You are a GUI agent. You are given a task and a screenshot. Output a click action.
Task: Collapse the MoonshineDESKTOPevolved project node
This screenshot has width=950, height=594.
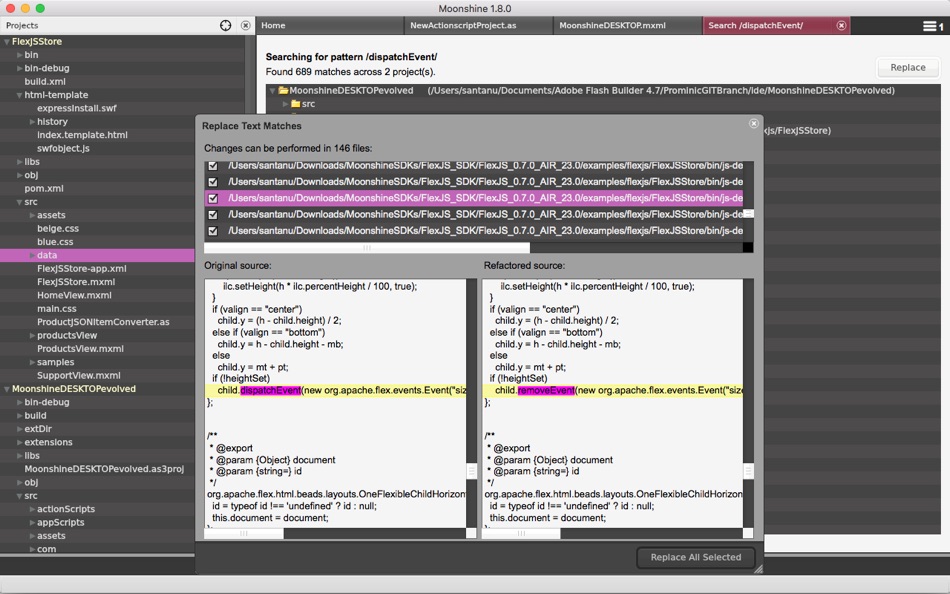(7, 389)
